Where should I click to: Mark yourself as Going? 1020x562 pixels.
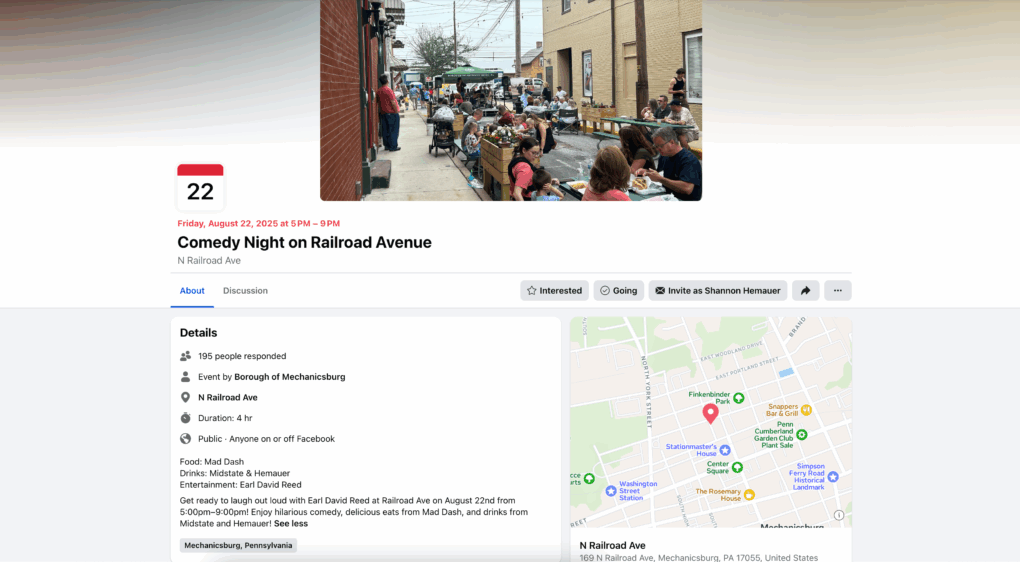click(619, 291)
